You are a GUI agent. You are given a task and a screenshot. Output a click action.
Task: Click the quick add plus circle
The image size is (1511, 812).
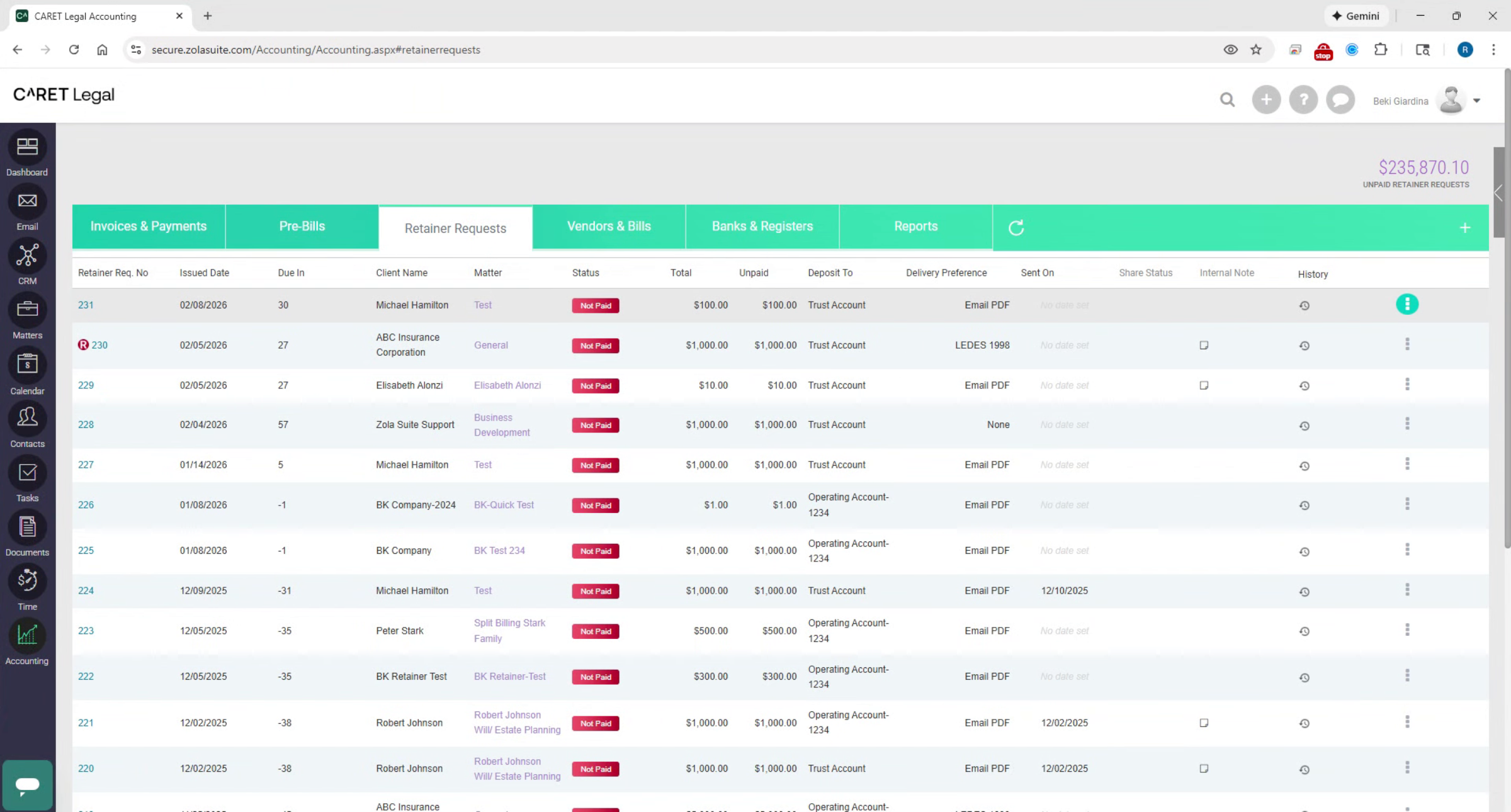1266,99
